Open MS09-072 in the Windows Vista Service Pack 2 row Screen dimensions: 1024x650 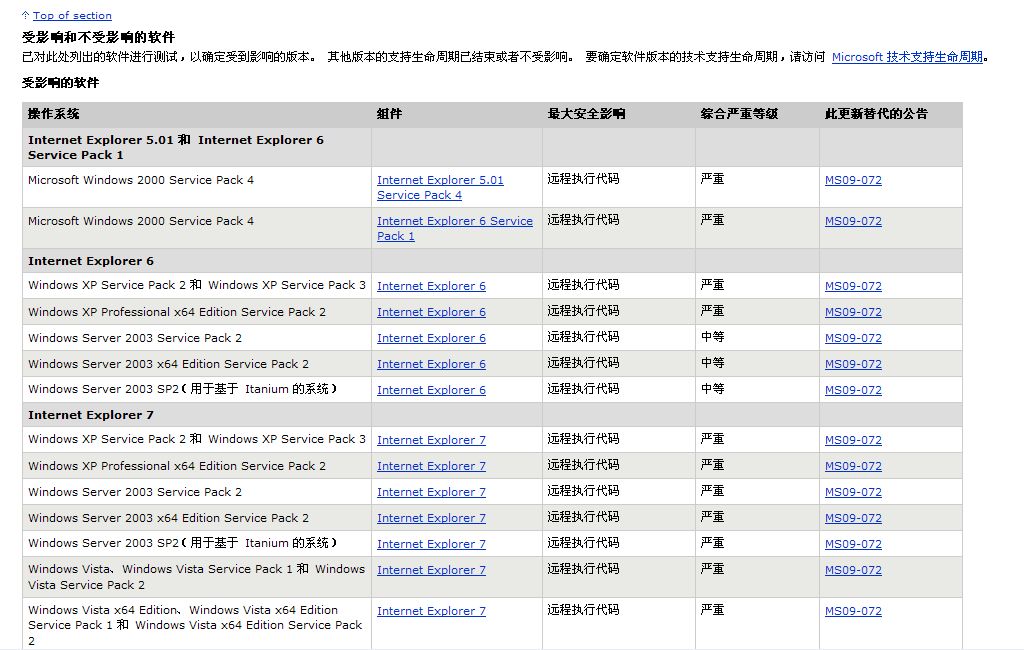pos(853,570)
